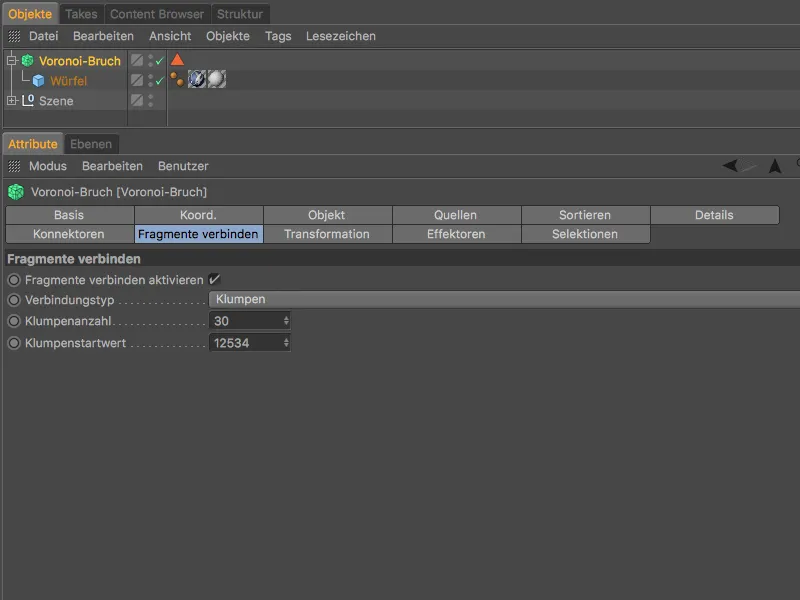Open the Quellen settings tab
800x600 pixels.
[x=456, y=215]
